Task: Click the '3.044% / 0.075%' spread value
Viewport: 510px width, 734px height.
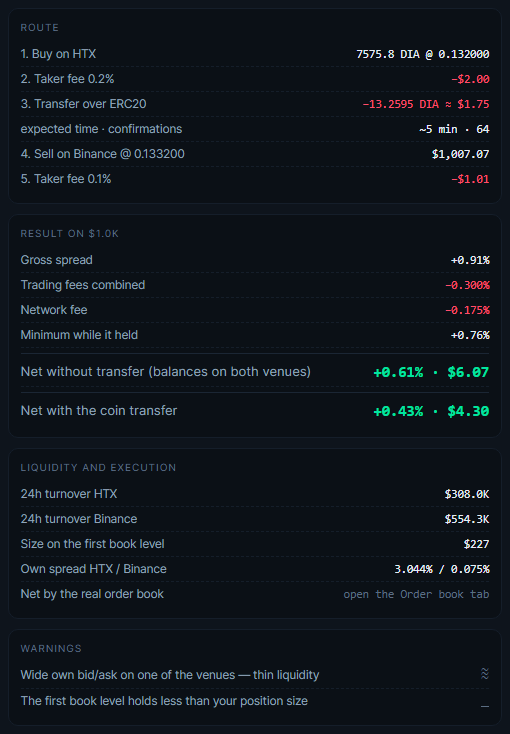Action: coord(442,569)
